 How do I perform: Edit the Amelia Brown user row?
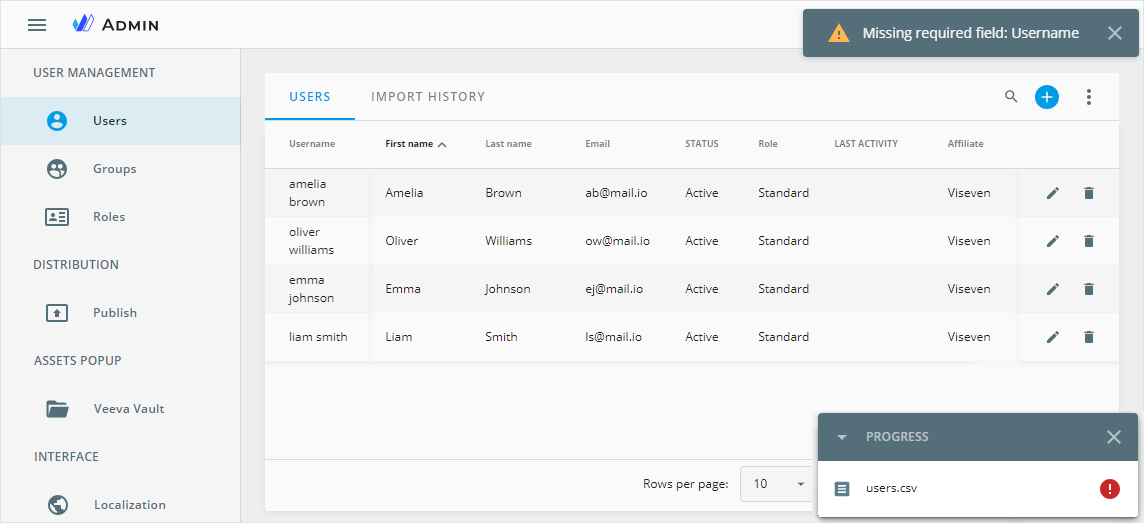point(1052,193)
